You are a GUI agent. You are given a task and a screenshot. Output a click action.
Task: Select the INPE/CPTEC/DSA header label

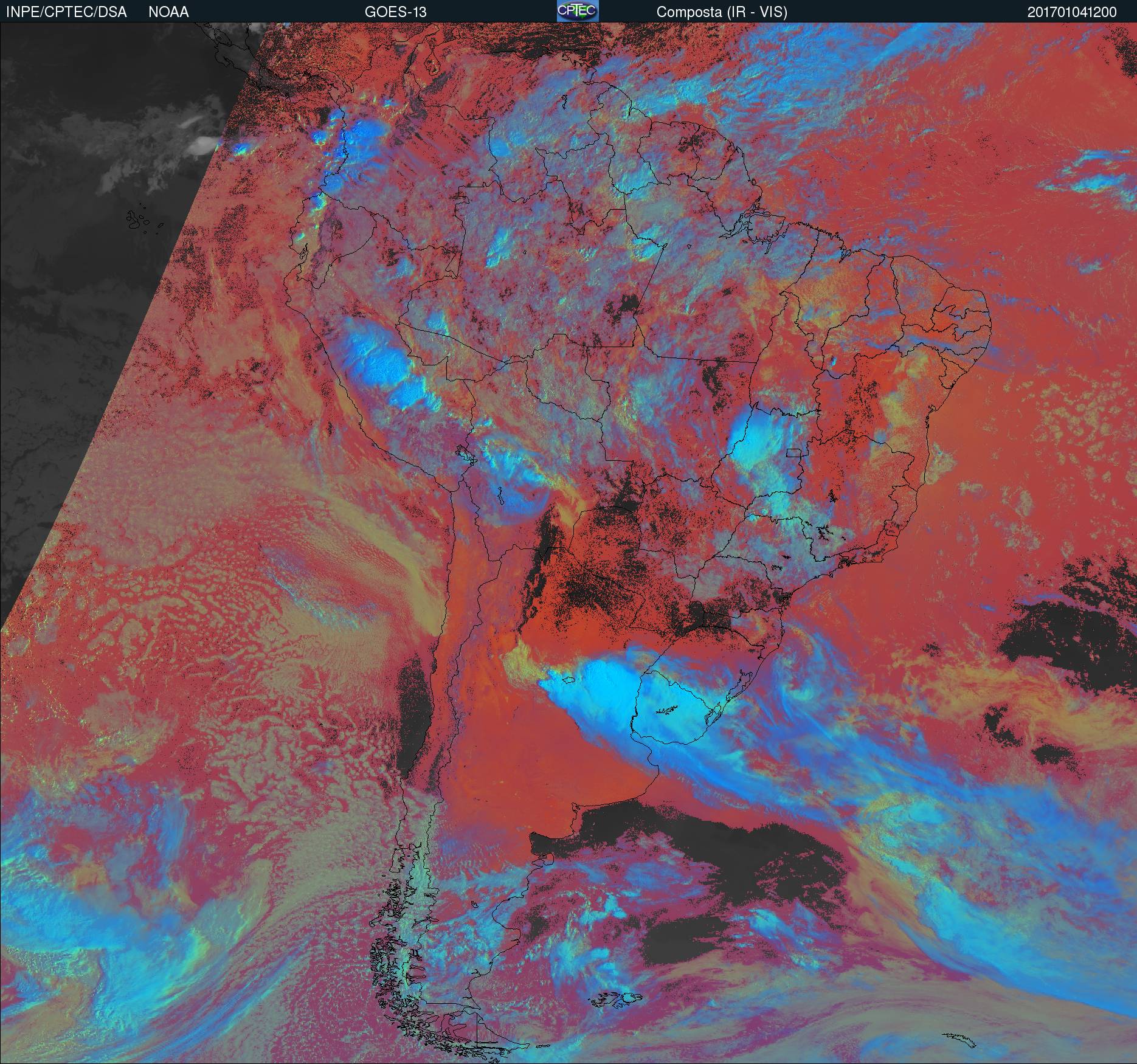[x=66, y=12]
